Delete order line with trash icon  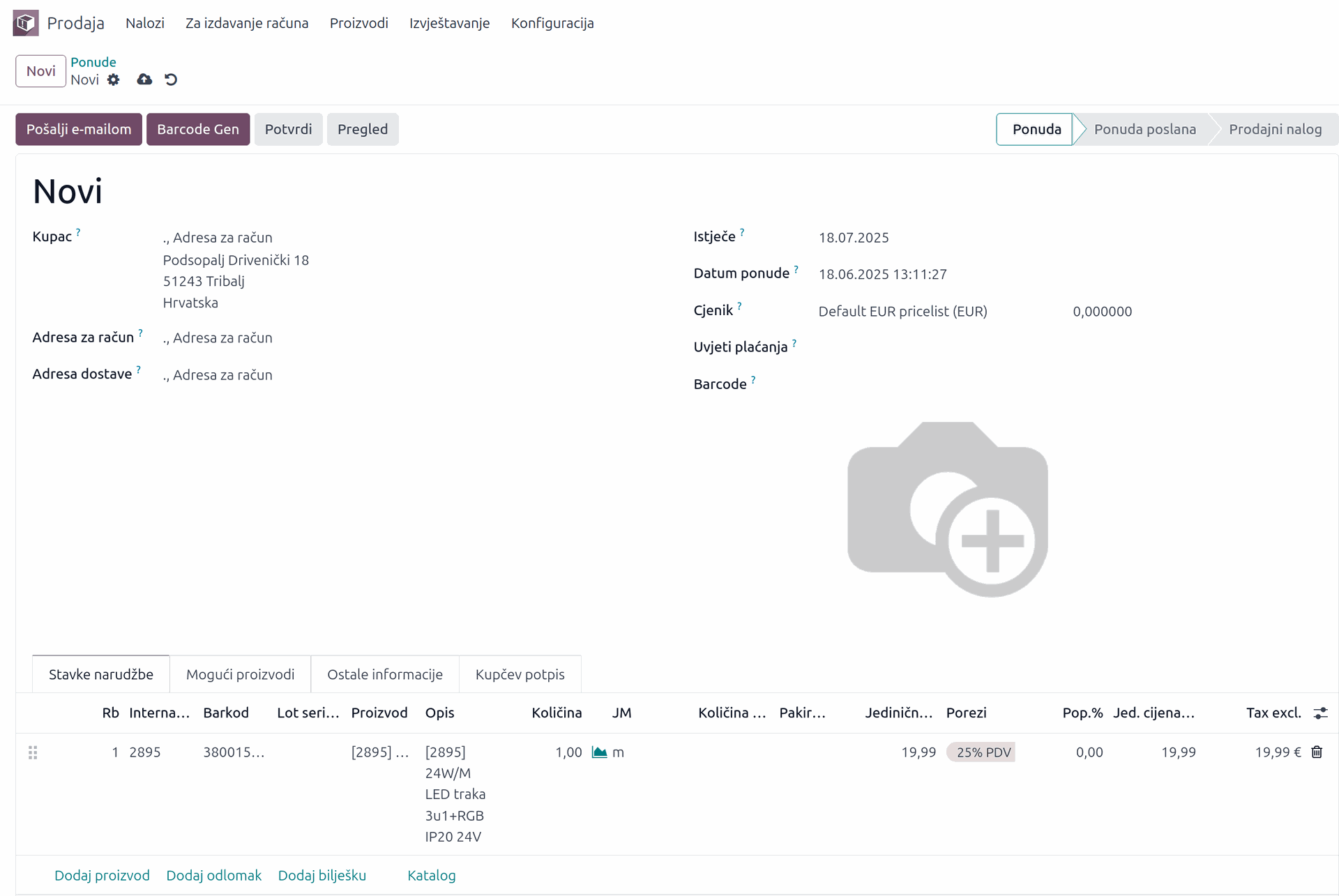pyautogui.click(x=1317, y=752)
